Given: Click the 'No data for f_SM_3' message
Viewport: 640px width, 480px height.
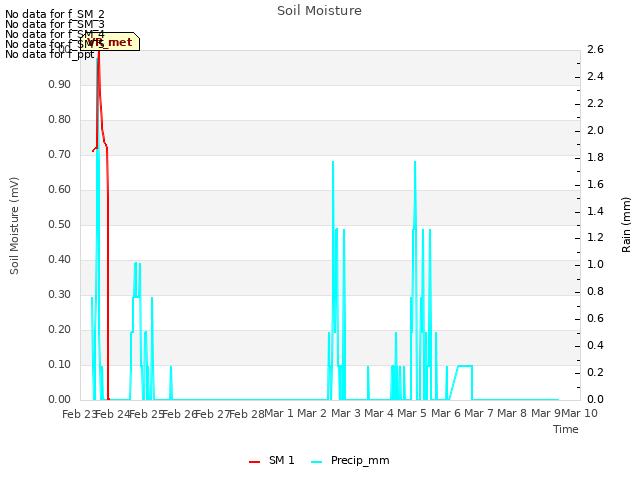Looking at the screenshot, I should [55, 24].
